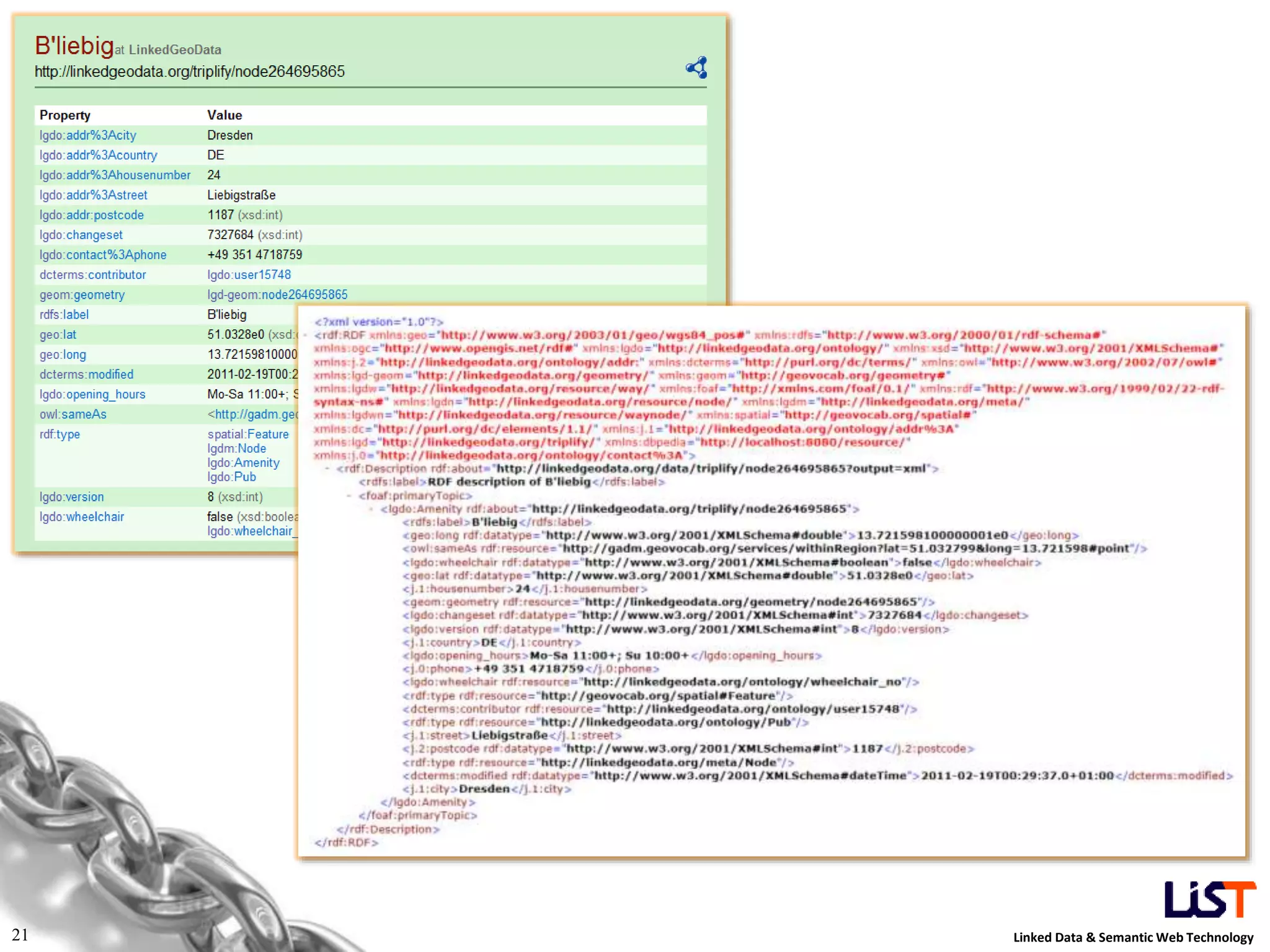Viewport: 1270px width, 952px height.
Task: Open the dcterms:modified property link
Action: (86, 374)
